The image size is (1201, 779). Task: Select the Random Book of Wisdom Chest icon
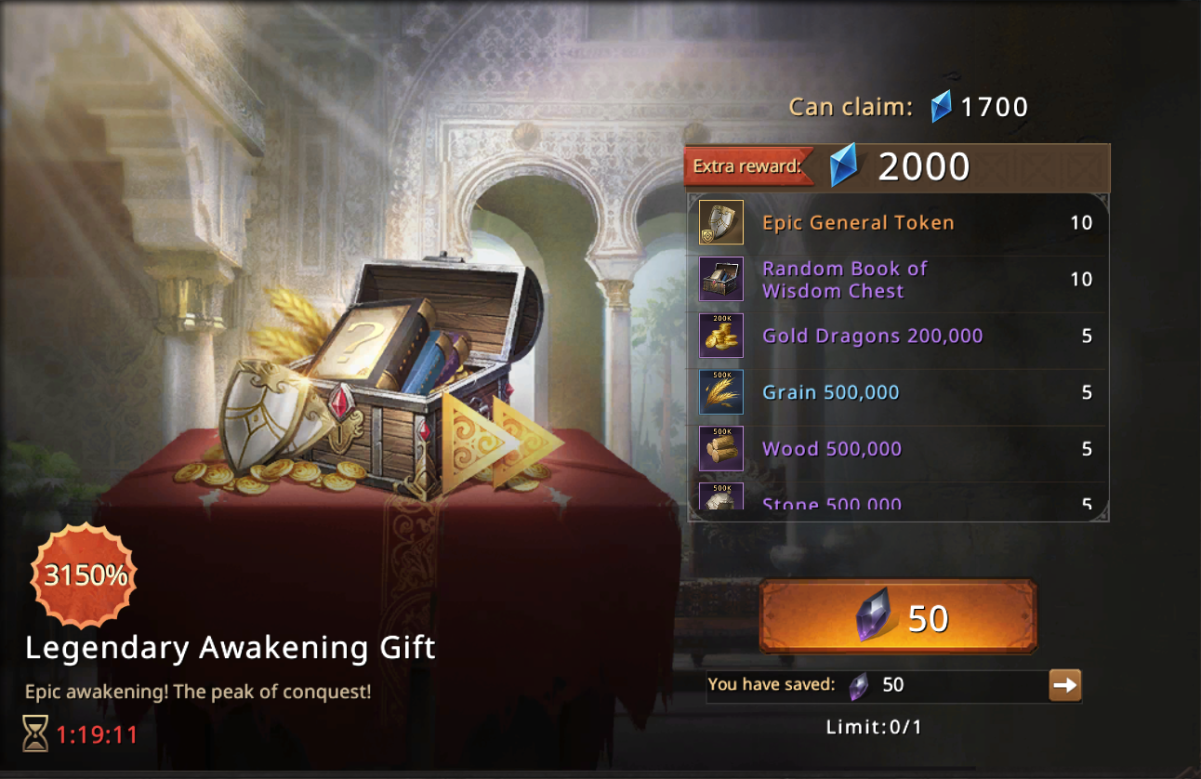click(x=721, y=279)
